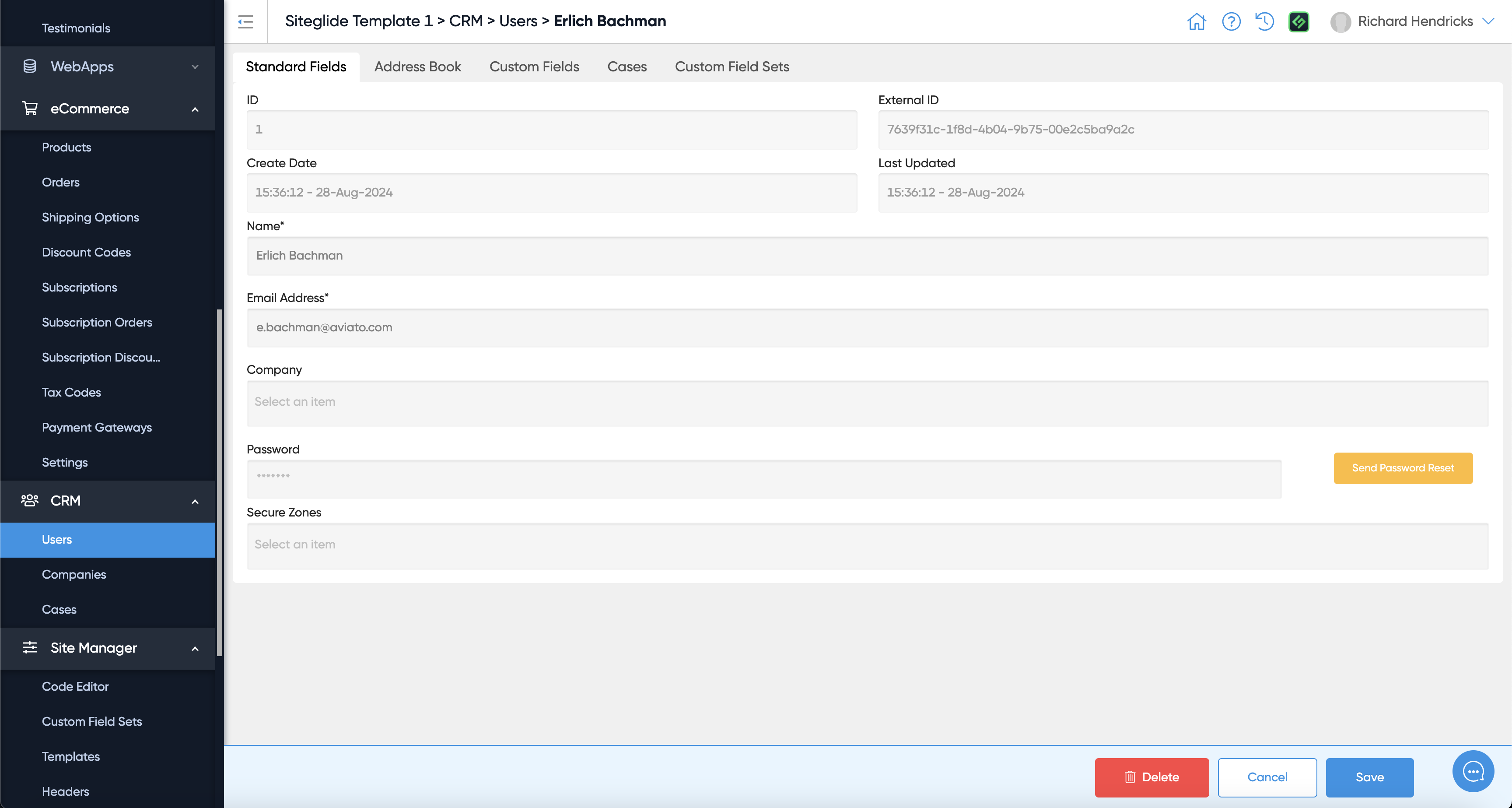Open the Secure Zones select dropdown

pyautogui.click(x=867, y=545)
